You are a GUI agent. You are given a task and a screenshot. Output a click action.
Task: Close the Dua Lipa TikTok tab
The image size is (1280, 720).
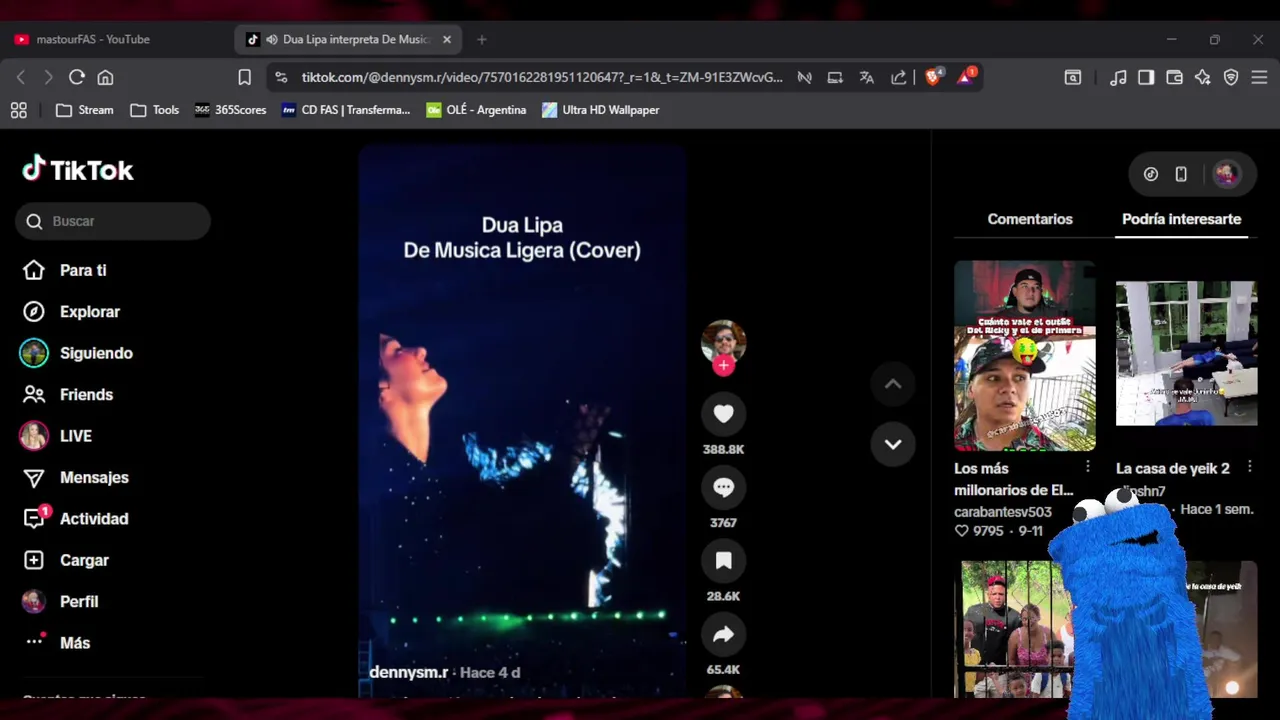click(x=447, y=39)
